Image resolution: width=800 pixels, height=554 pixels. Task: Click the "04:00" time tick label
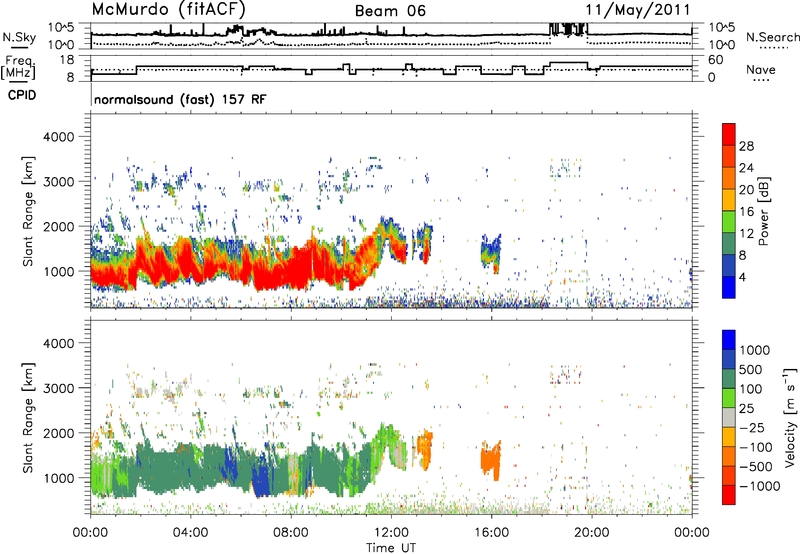[190, 533]
